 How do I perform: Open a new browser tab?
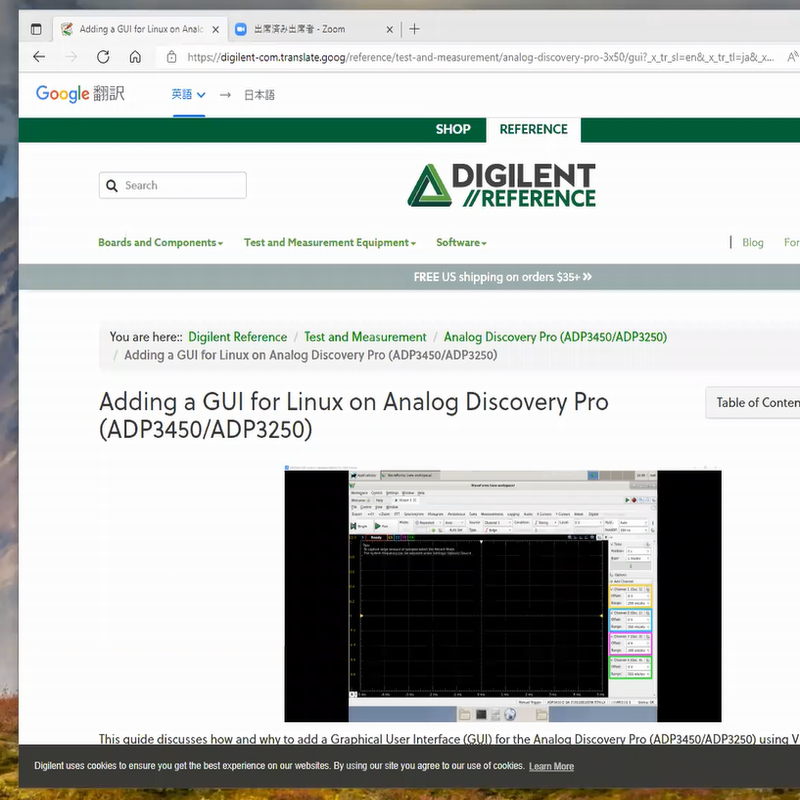pyautogui.click(x=415, y=29)
